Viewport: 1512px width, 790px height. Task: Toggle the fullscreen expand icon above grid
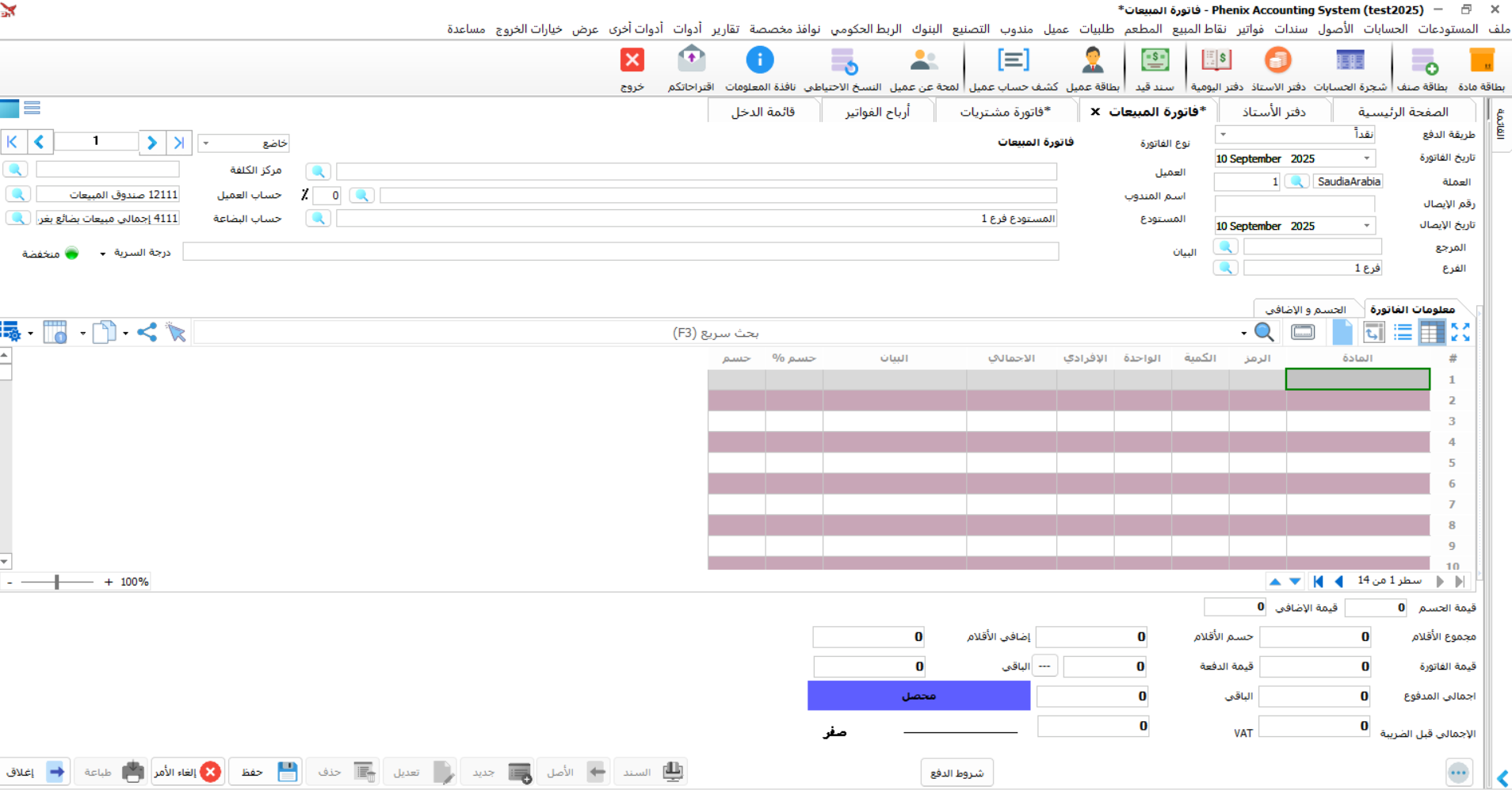click(x=1460, y=333)
